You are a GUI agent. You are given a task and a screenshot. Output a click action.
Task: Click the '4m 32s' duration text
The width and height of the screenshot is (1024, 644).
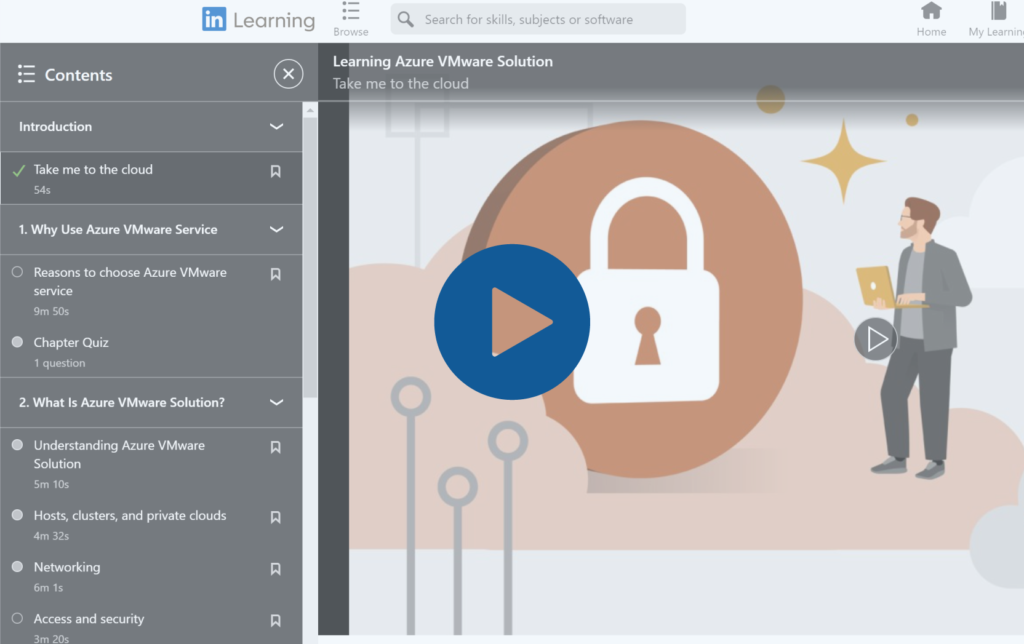coord(51,536)
